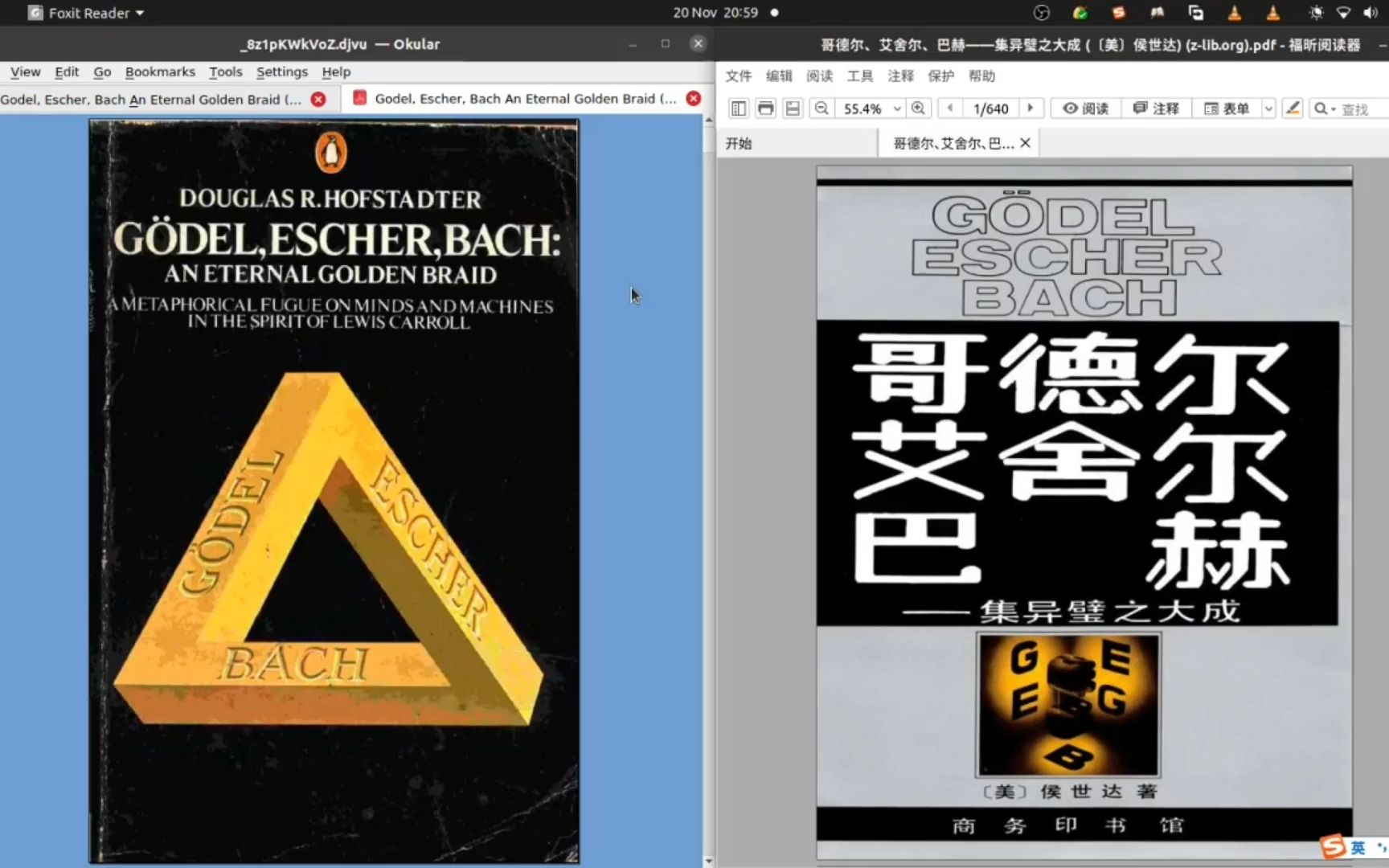1389x868 pixels.
Task: Open the Edit menu in Okular
Action: coord(67,72)
